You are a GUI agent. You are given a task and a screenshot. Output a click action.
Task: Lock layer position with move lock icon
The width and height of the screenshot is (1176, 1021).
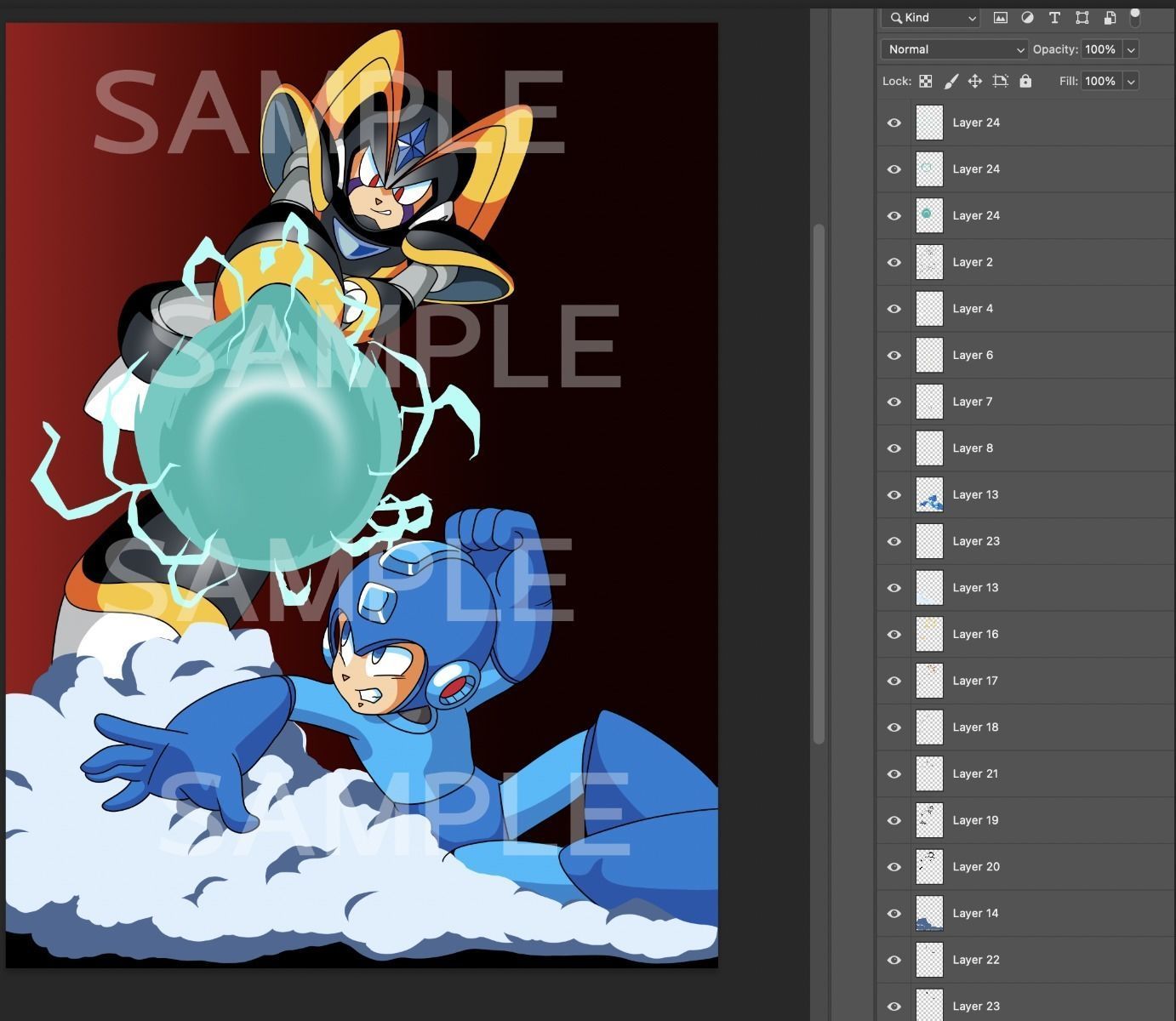[975, 81]
